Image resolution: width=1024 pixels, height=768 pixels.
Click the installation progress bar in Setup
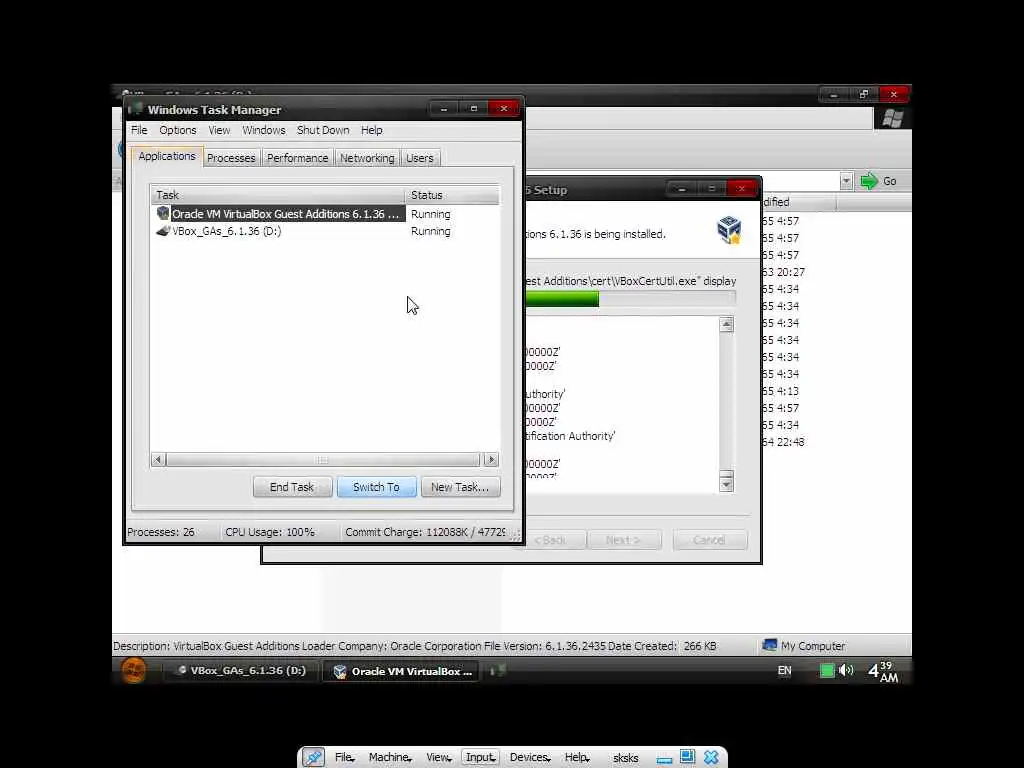pos(630,299)
